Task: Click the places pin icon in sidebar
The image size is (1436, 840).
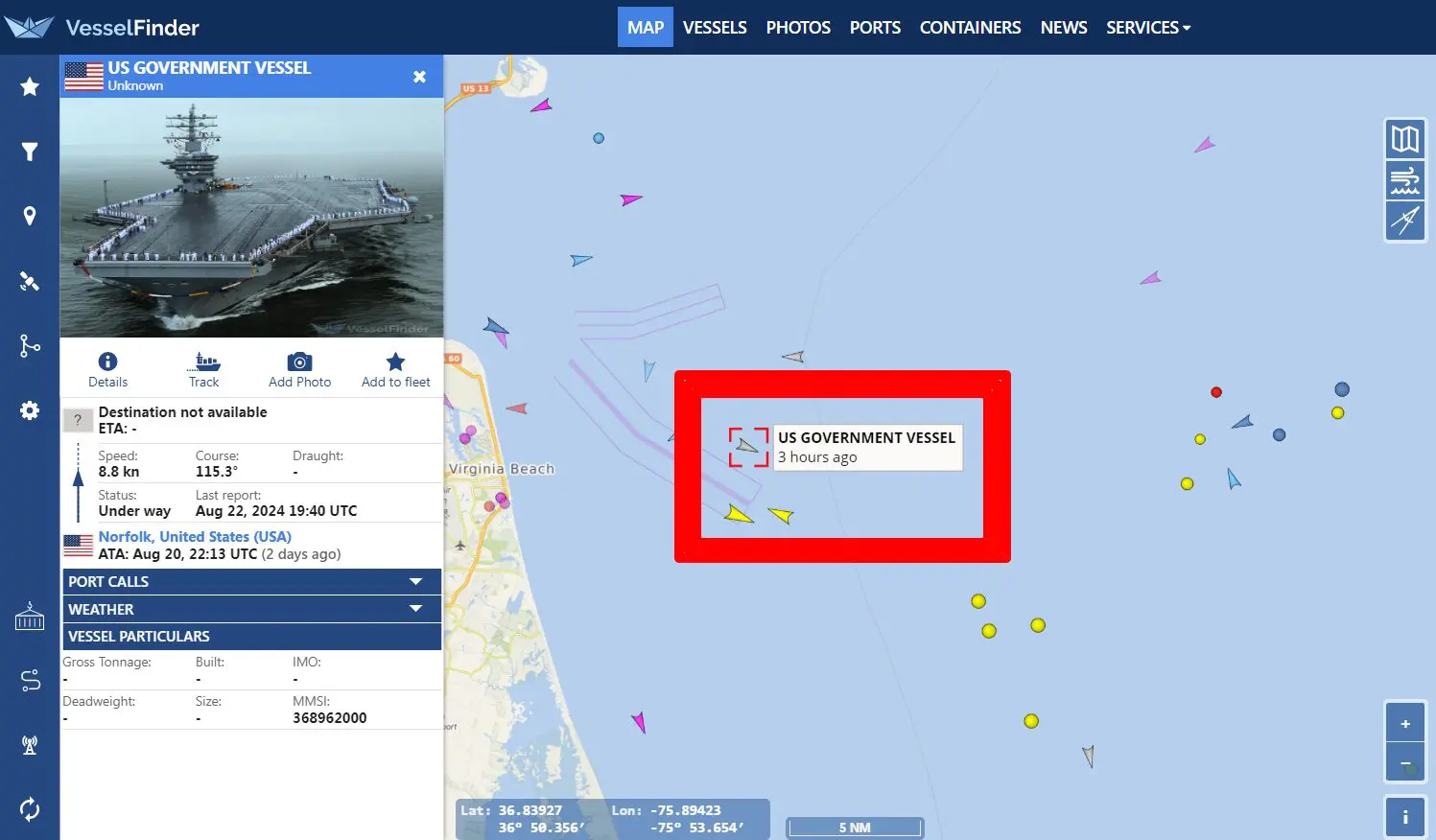Action: point(30,216)
